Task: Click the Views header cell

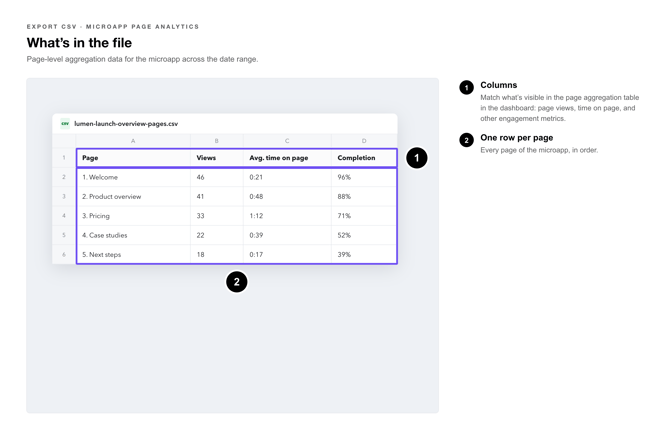Action: [217, 158]
